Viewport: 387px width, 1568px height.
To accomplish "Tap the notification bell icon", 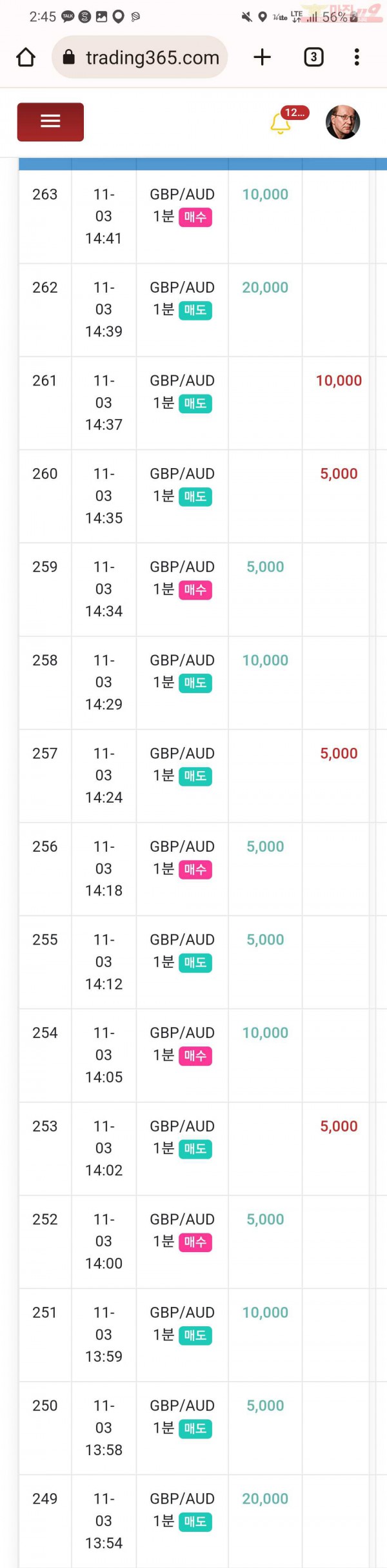I will 280,123.
